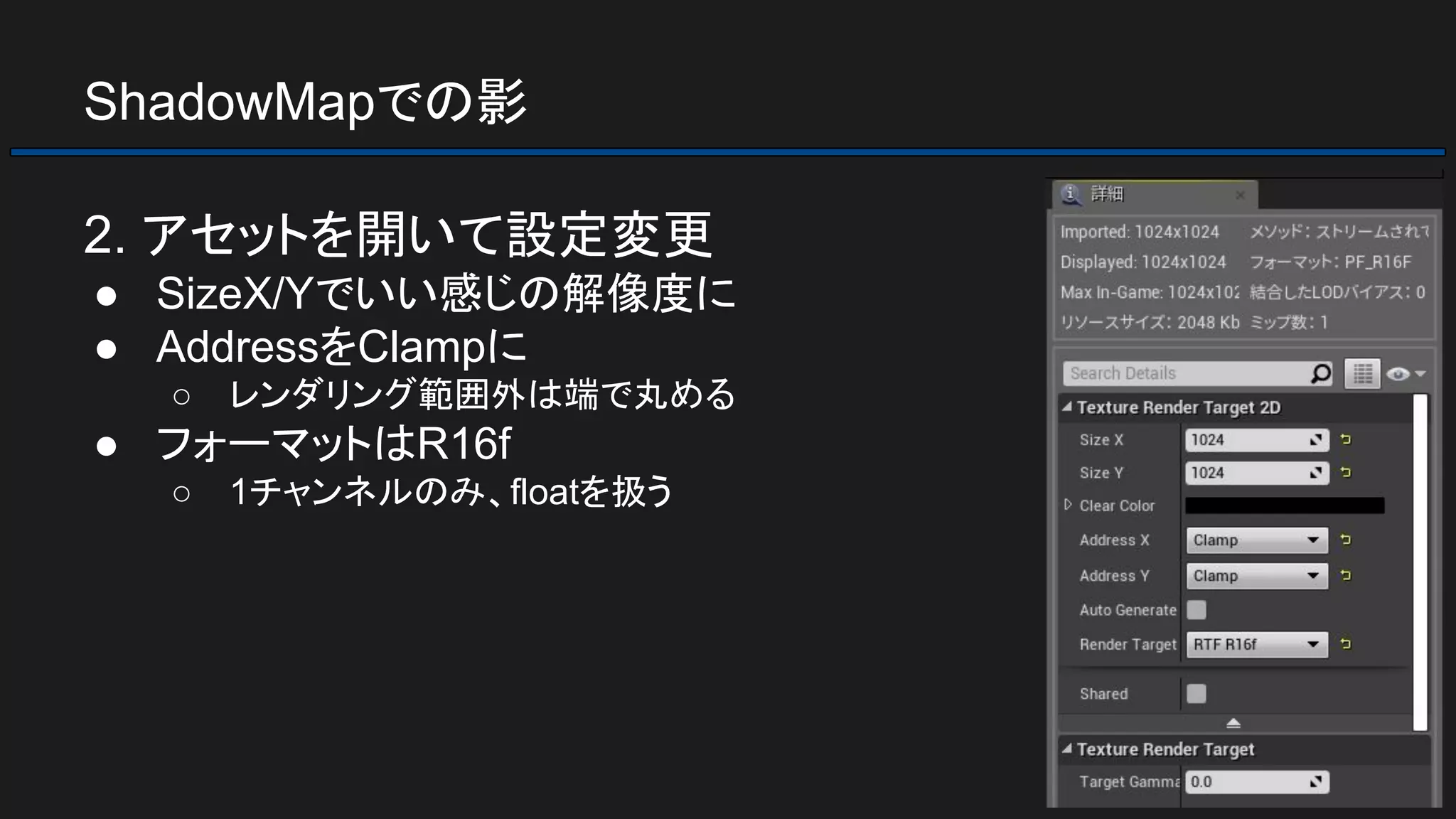Image resolution: width=1456 pixels, height=819 pixels.
Task: Reset Size X to default arrow
Action: (x=1345, y=439)
